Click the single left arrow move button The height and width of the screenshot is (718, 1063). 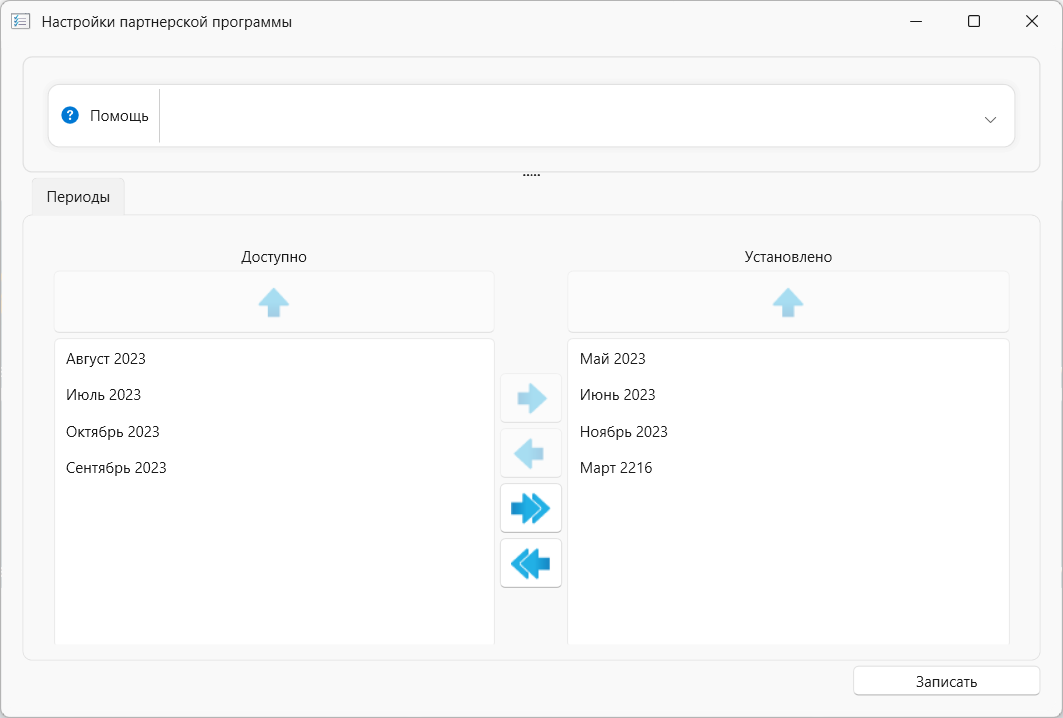(x=531, y=453)
